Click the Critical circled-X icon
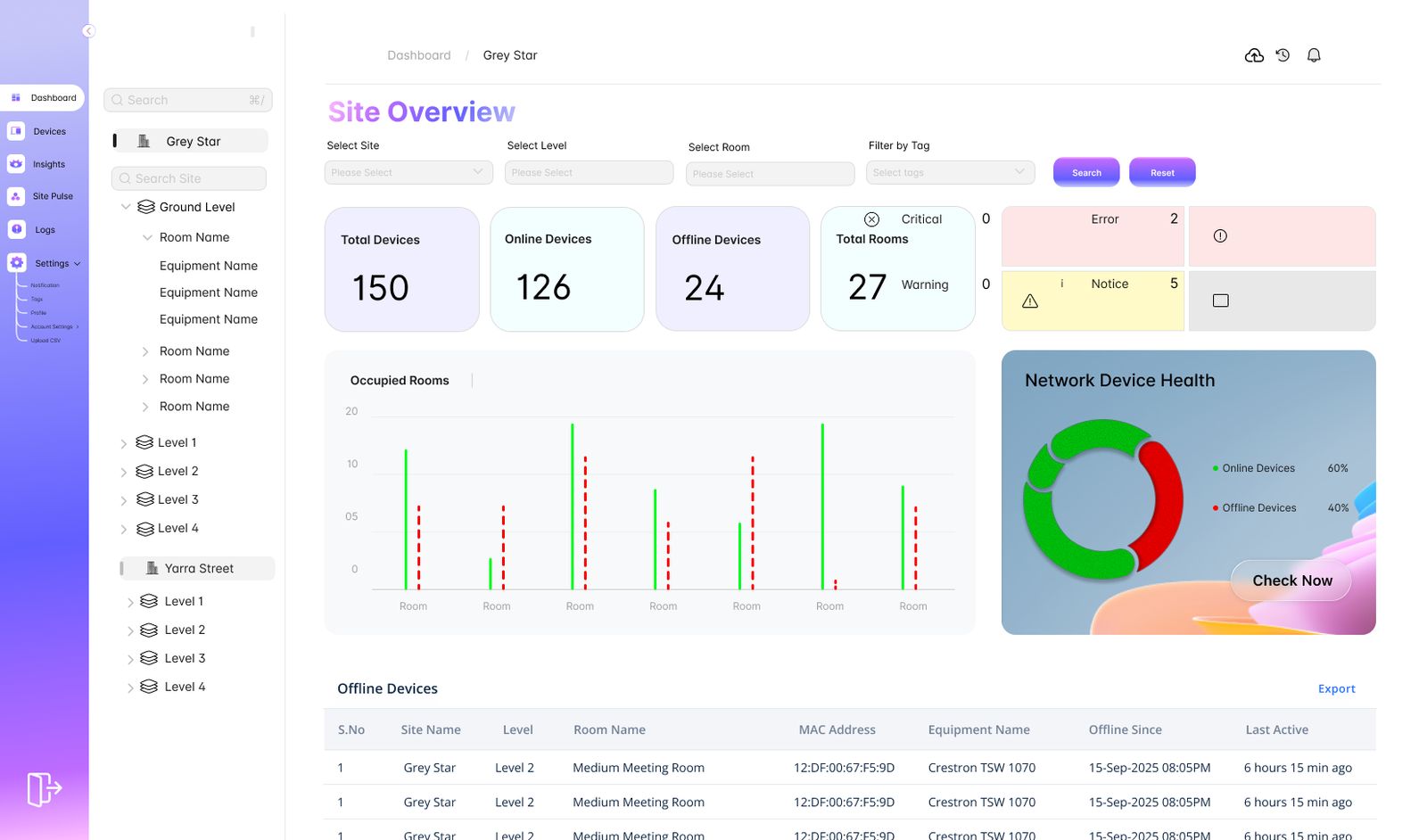Screen dimensions: 1427x840 (x=872, y=219)
